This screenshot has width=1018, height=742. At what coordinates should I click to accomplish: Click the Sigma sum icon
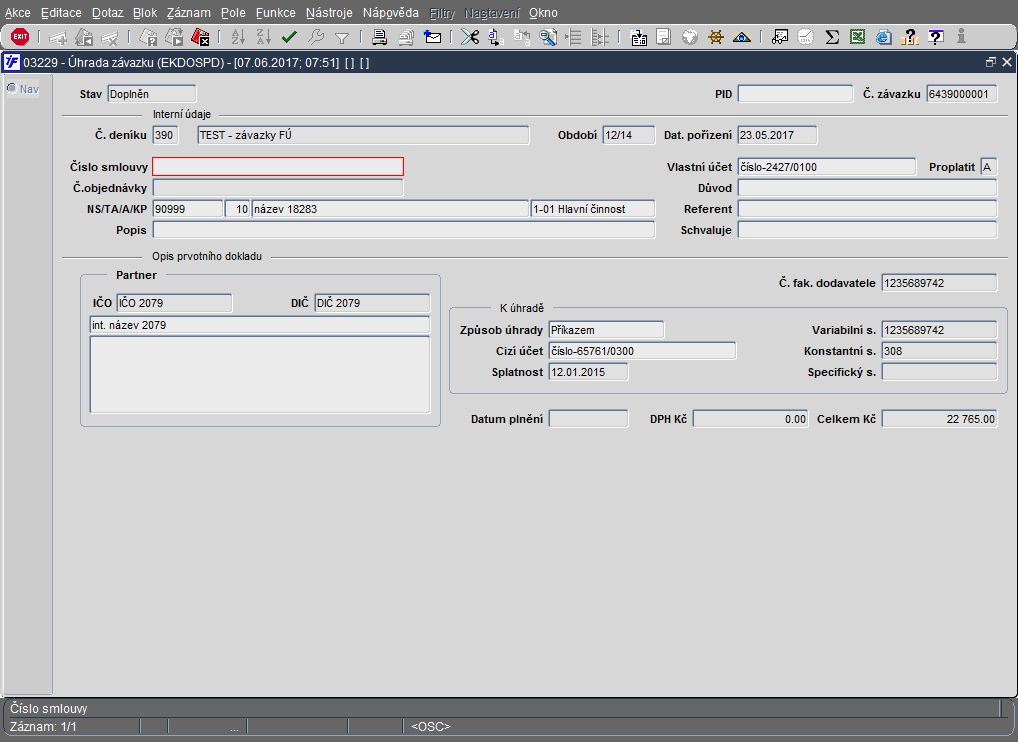coord(832,37)
